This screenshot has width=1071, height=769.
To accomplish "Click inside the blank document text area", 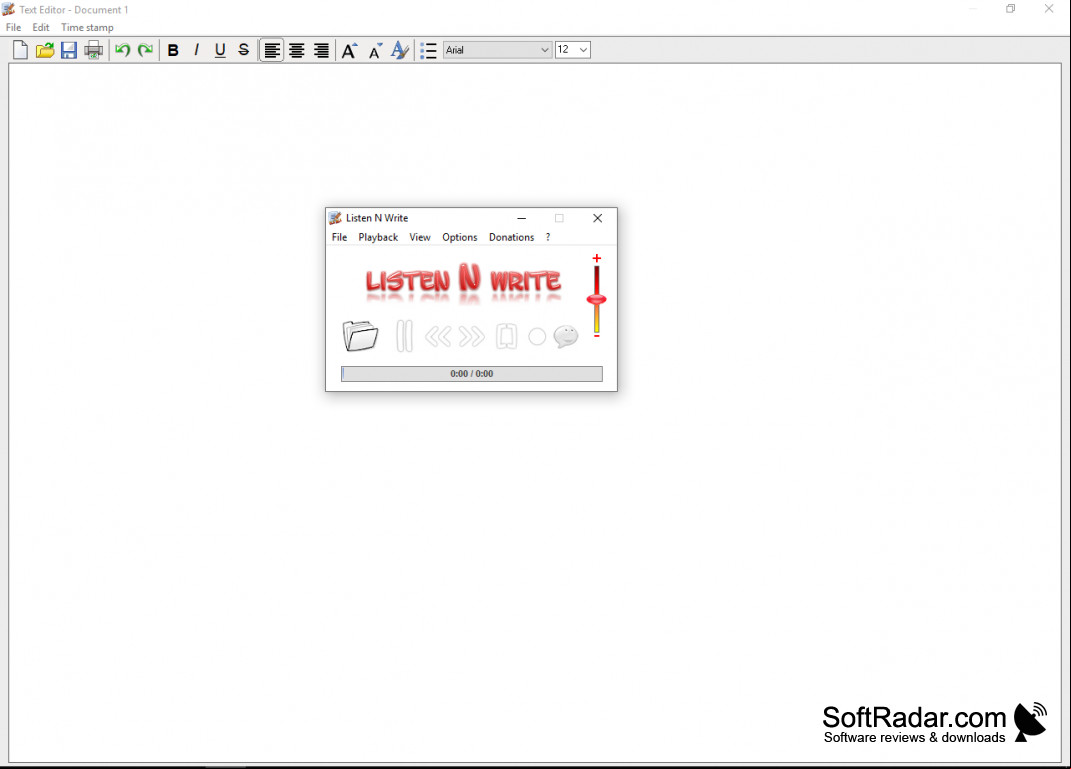I will point(535,413).
